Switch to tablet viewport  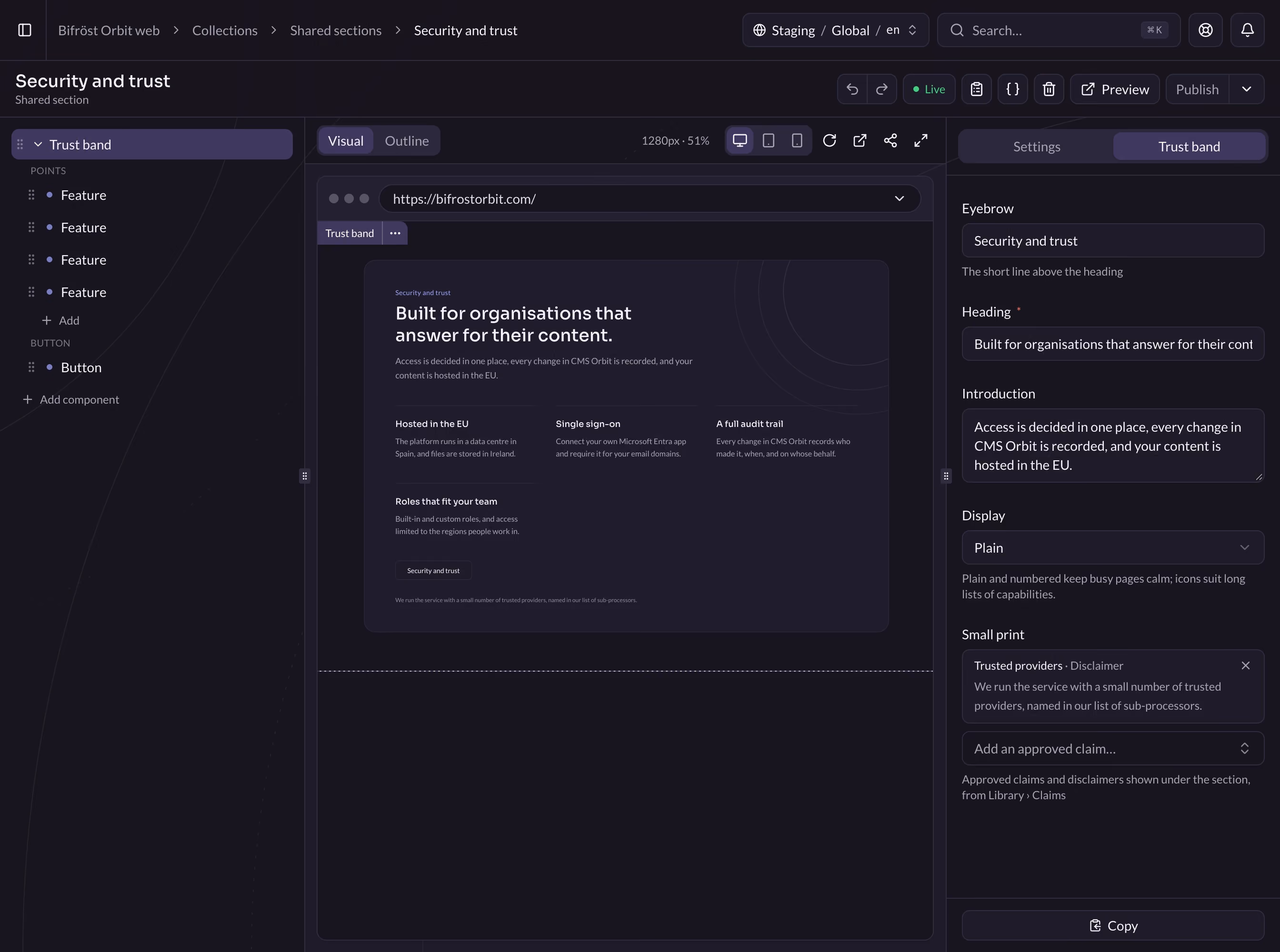tap(769, 140)
